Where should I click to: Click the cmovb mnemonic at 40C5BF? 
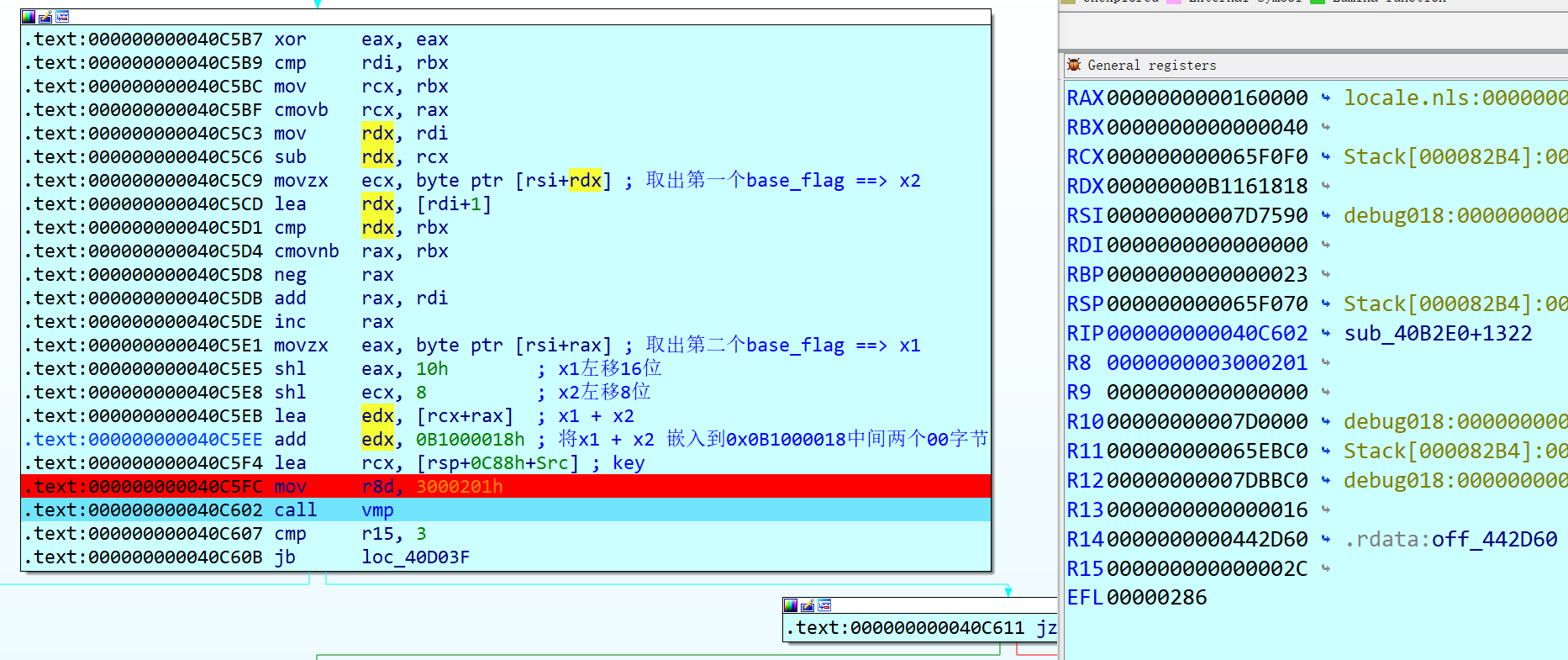click(301, 109)
